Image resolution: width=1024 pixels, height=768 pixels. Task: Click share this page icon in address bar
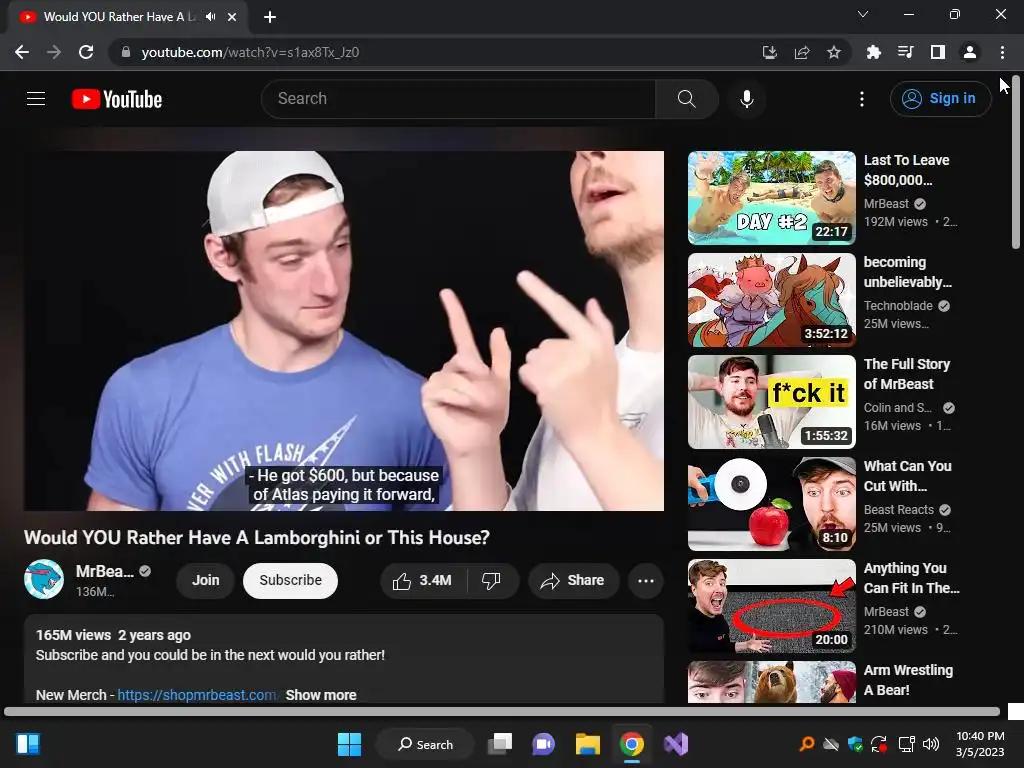tap(802, 52)
